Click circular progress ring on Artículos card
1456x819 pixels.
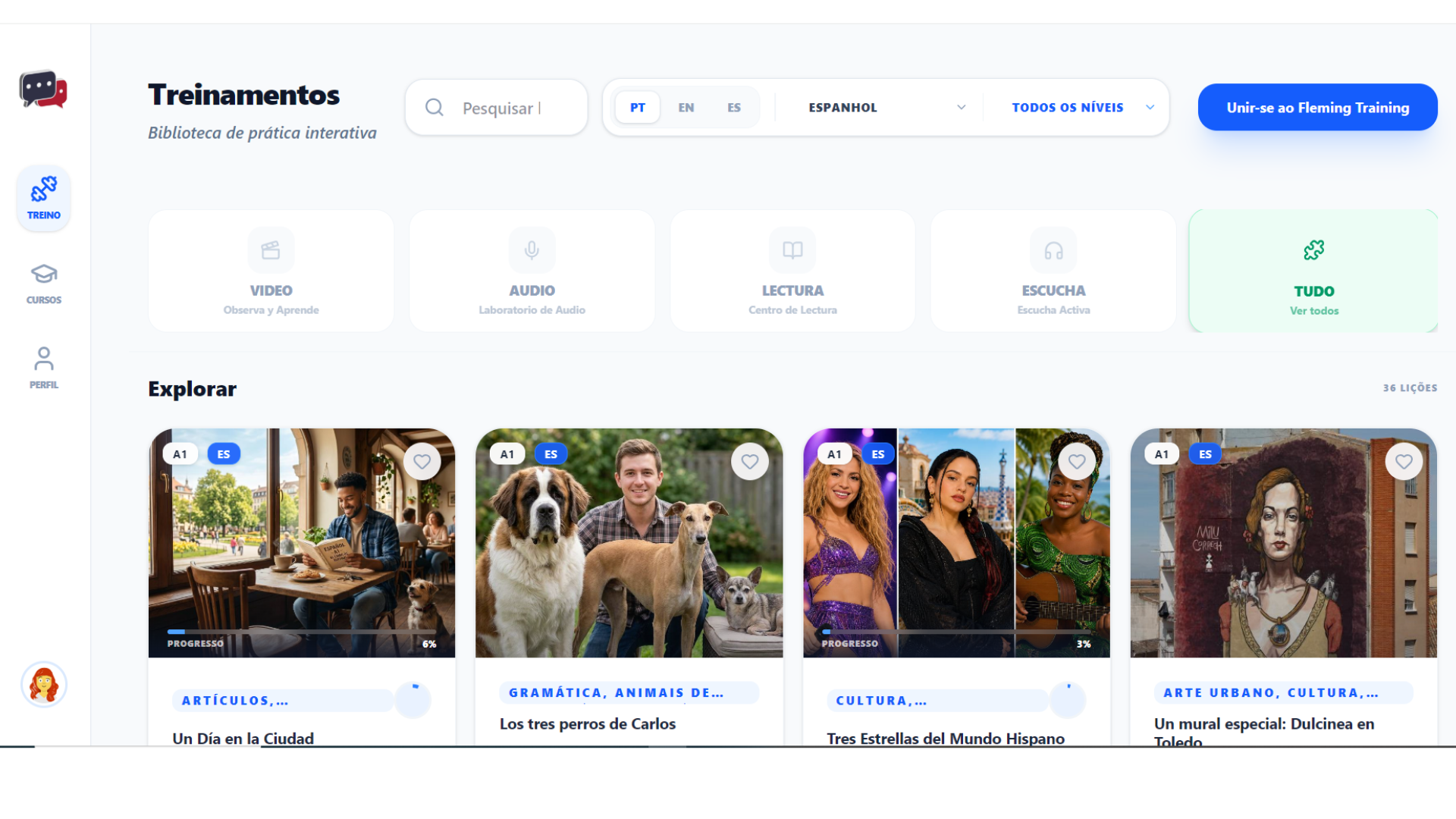pyautogui.click(x=413, y=700)
